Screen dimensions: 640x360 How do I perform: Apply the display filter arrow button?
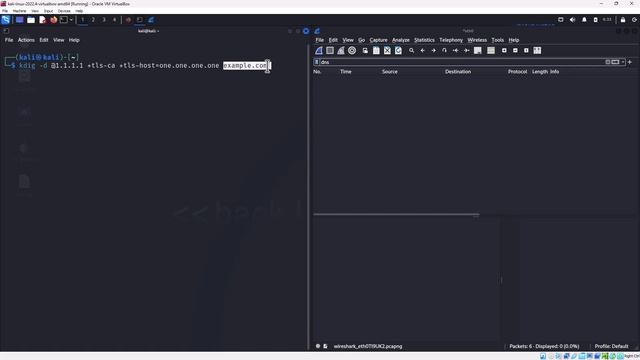tap(615, 62)
